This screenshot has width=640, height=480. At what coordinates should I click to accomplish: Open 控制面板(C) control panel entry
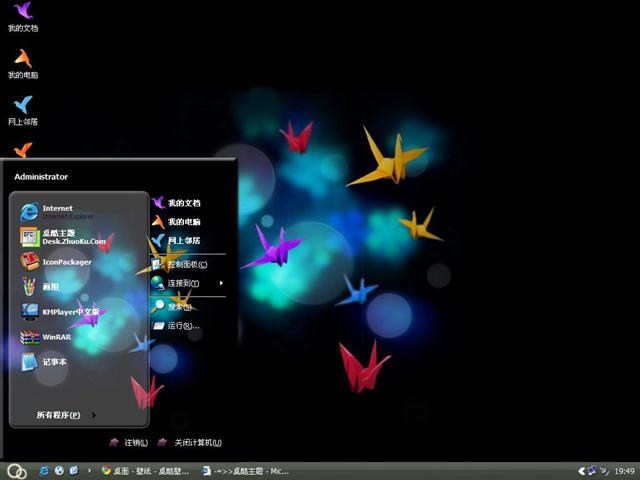(x=179, y=264)
